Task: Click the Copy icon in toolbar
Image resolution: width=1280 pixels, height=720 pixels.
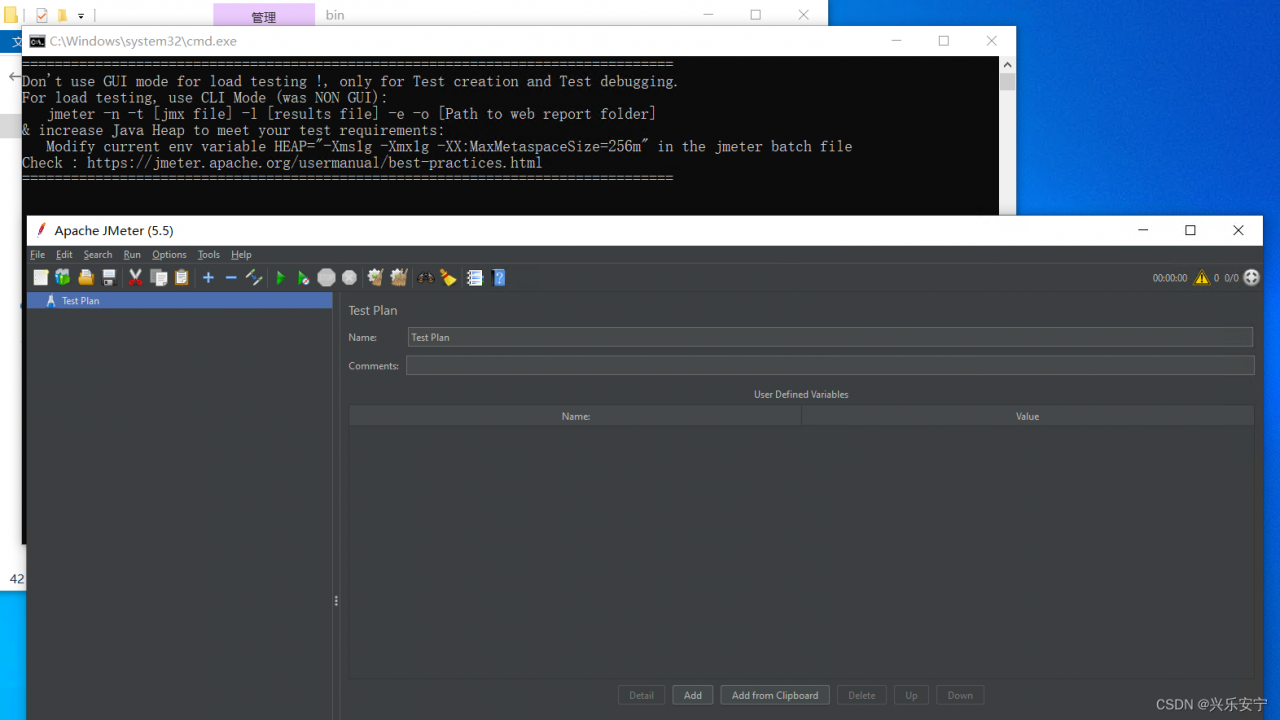Action: 159,278
